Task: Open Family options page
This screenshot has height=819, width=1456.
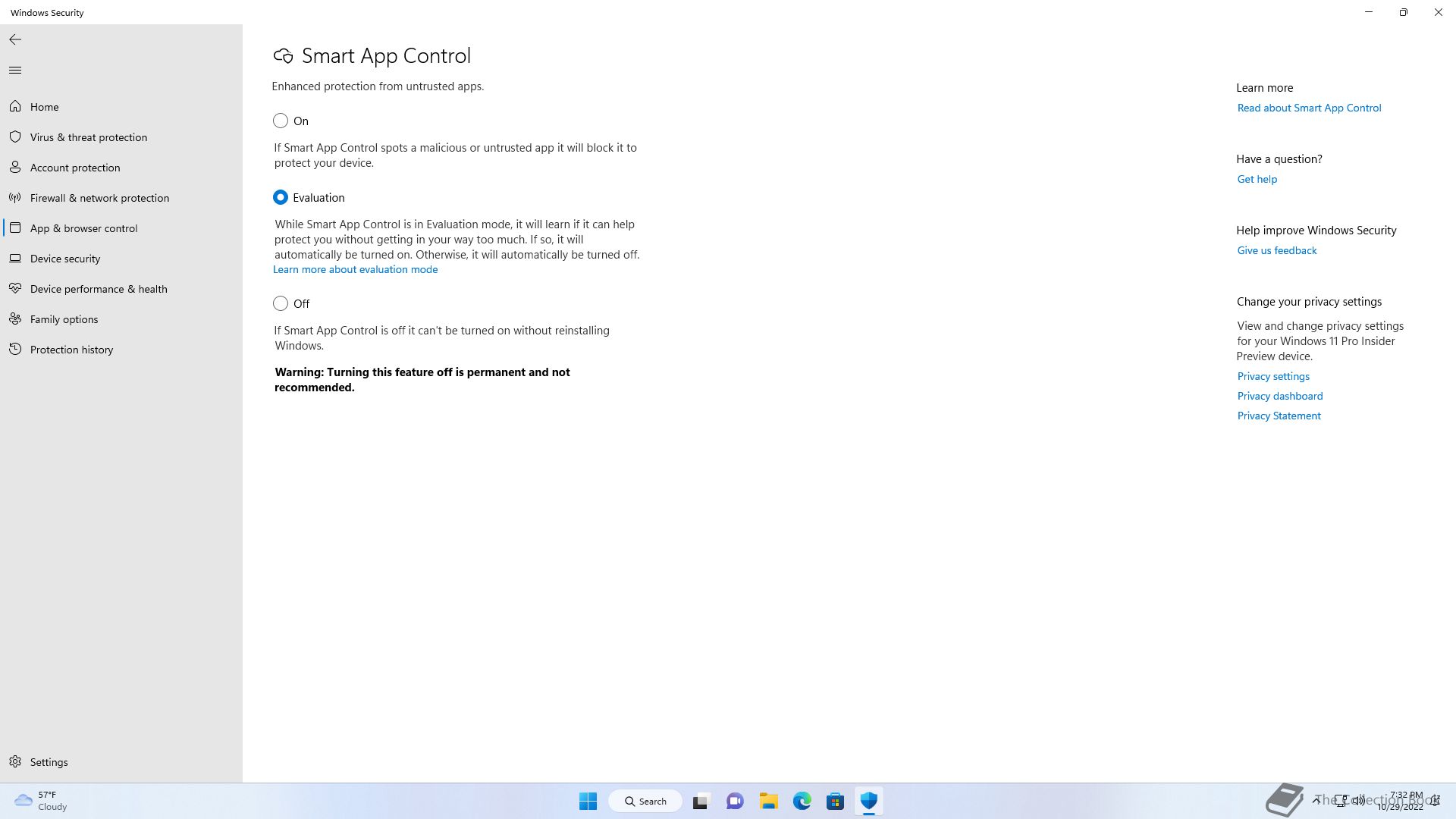Action: [x=121, y=319]
